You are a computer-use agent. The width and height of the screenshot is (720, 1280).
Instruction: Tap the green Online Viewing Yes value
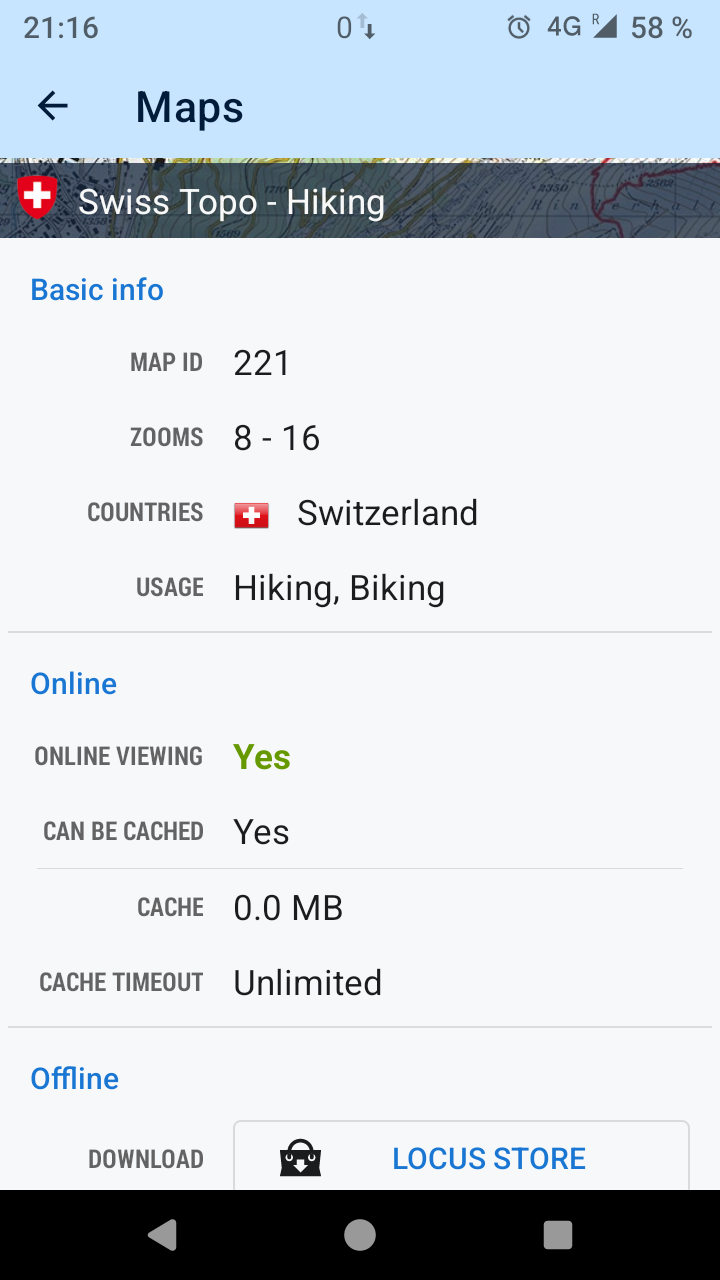(x=262, y=757)
